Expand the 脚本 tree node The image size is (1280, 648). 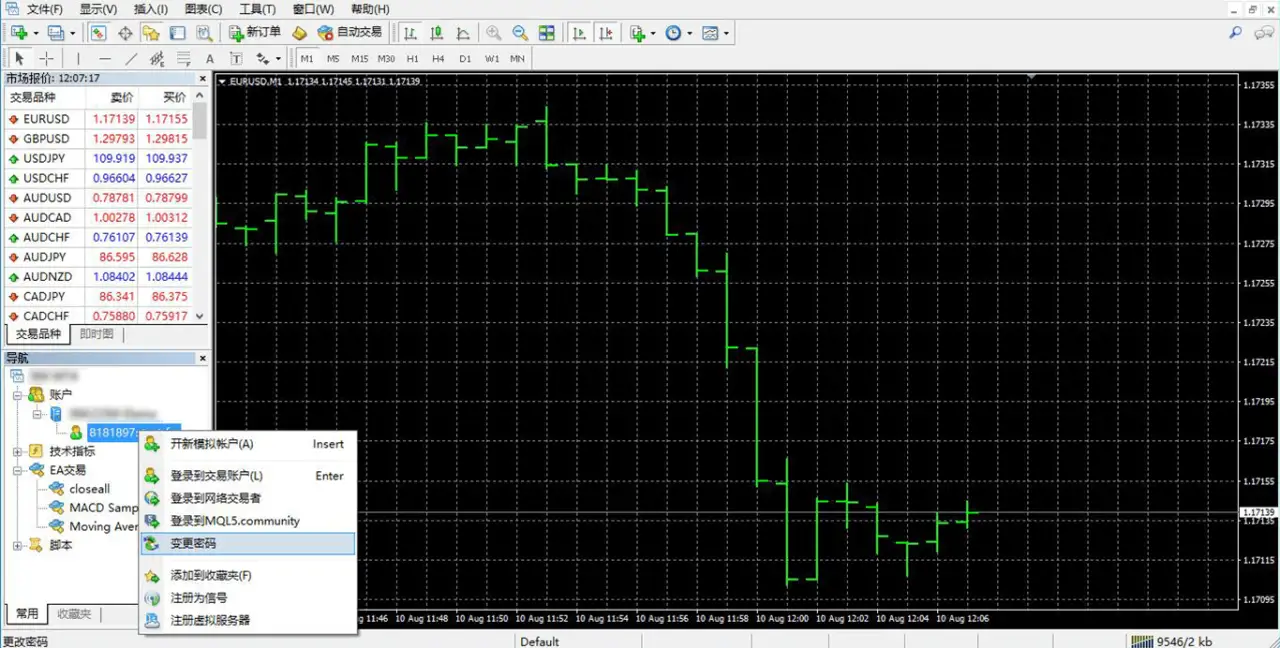click(x=18, y=545)
